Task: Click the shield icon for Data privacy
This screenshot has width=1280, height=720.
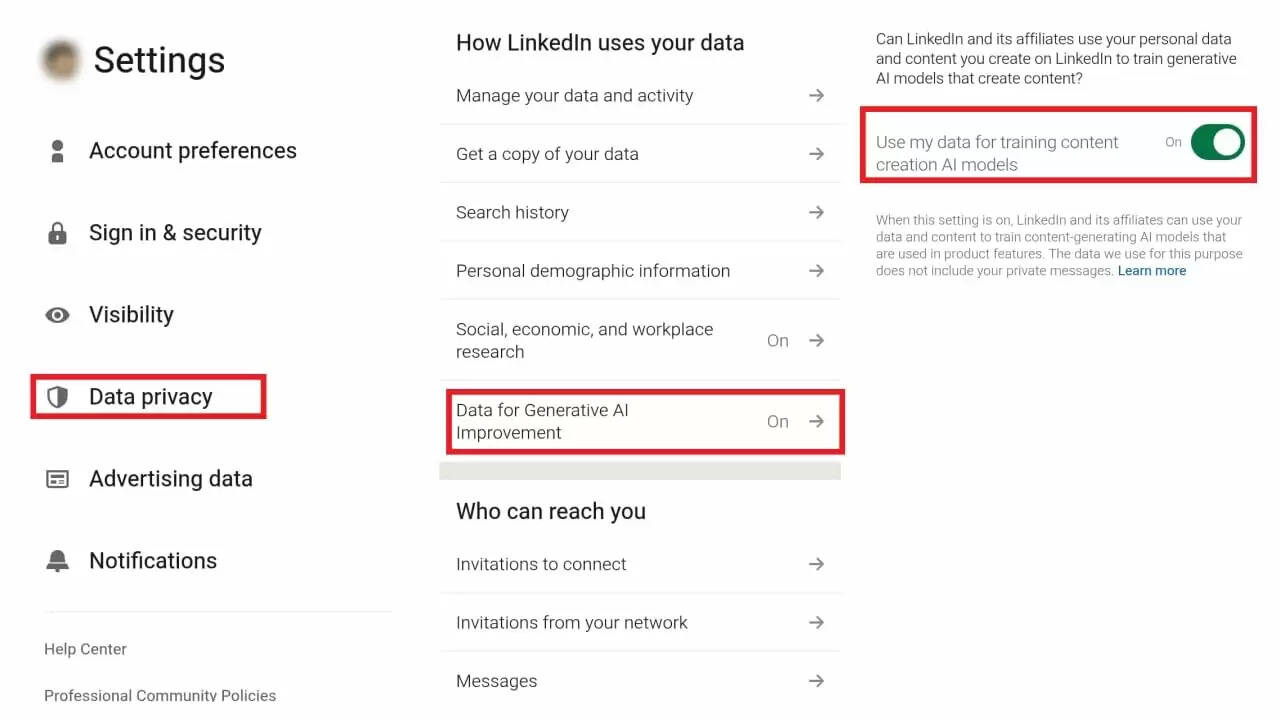Action: (x=56, y=396)
